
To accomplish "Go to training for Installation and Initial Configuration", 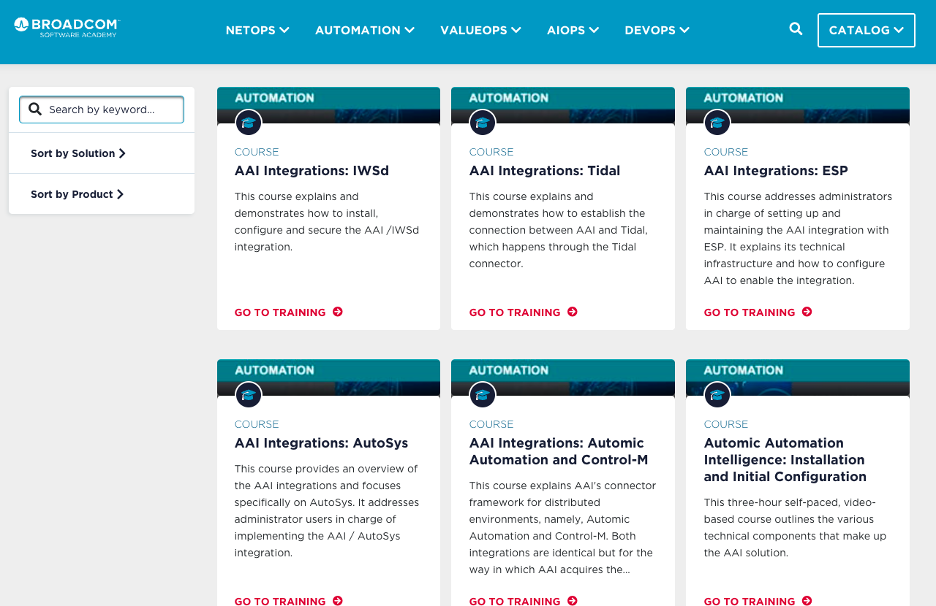I will tap(758, 601).
